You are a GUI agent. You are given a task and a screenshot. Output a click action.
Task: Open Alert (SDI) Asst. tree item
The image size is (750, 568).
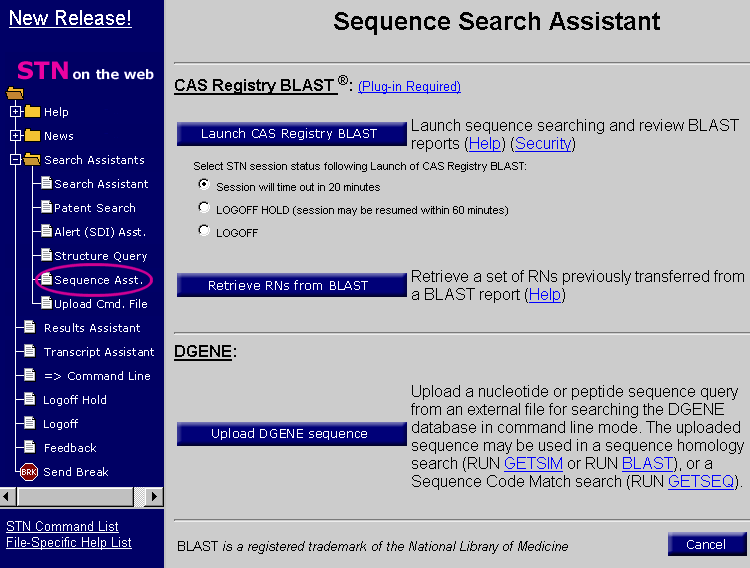(x=100, y=232)
